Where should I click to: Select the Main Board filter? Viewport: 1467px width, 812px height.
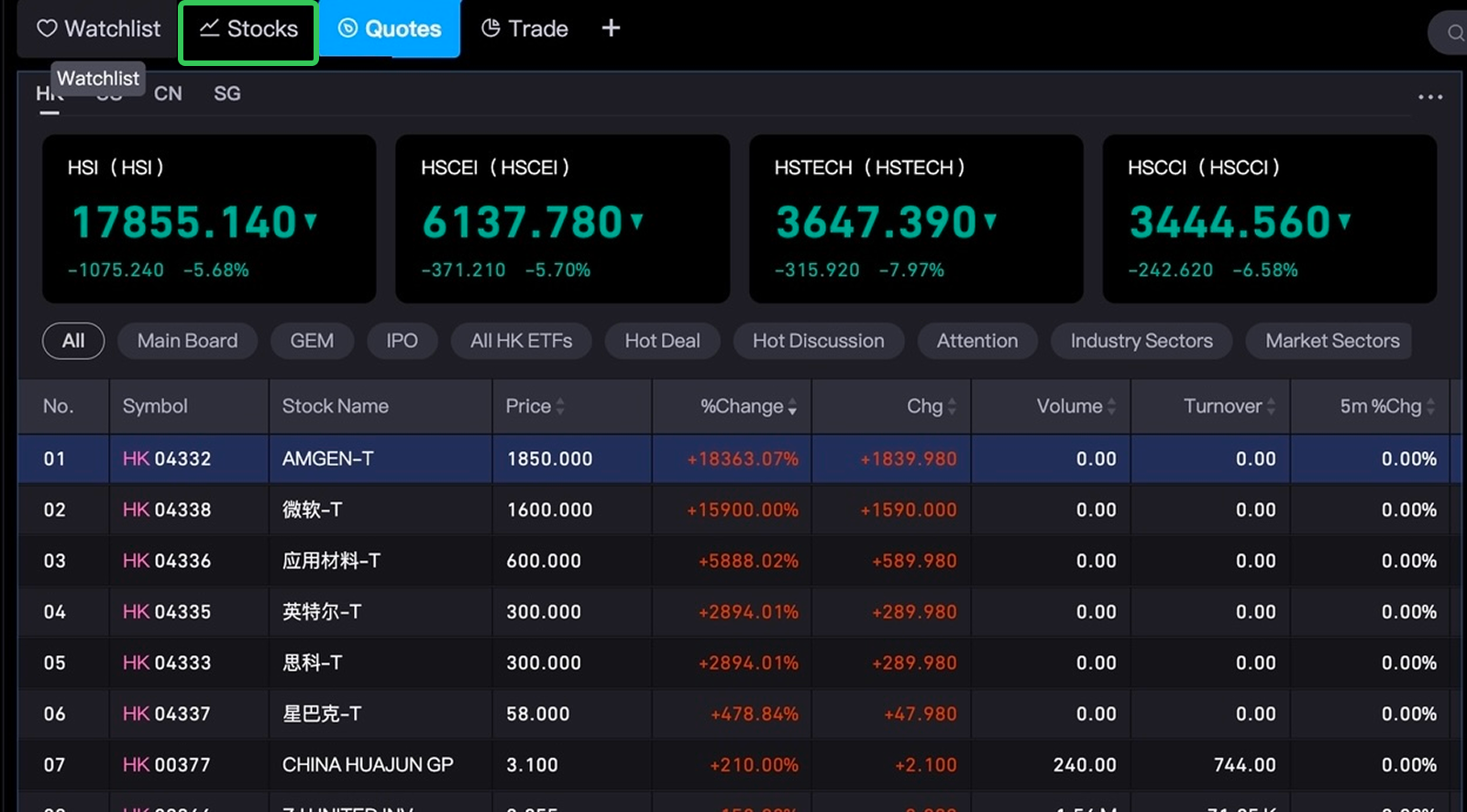point(187,341)
